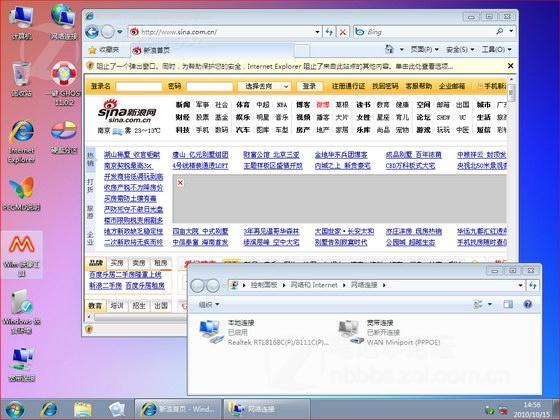The height and width of the screenshot is (420, 560).
Task: Select the 品牌 tab on Sina page
Action: click(x=96, y=263)
